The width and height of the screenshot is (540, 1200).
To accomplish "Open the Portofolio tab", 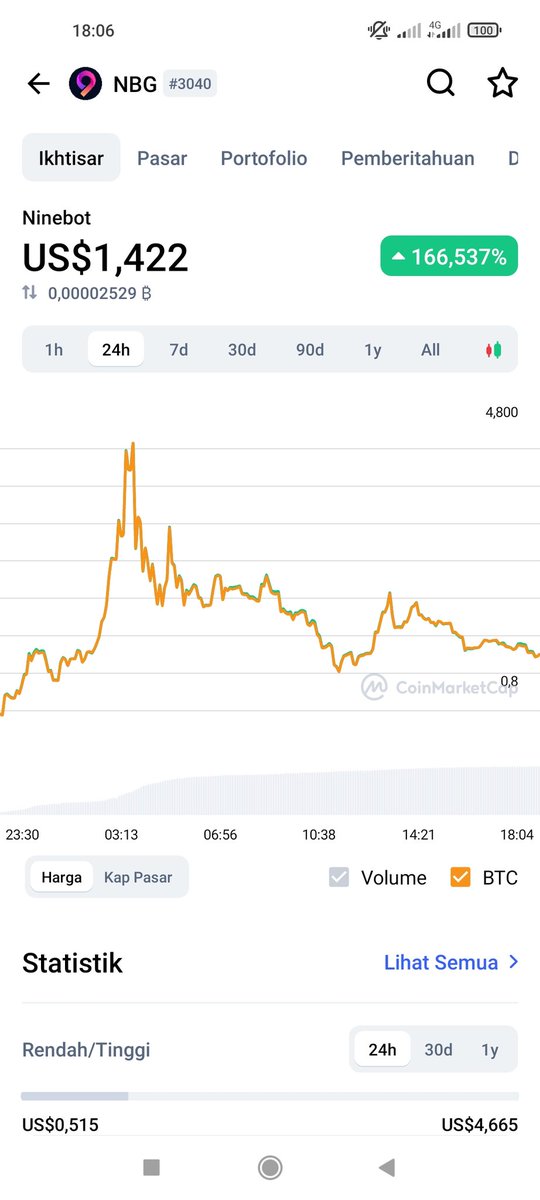I will (264, 158).
